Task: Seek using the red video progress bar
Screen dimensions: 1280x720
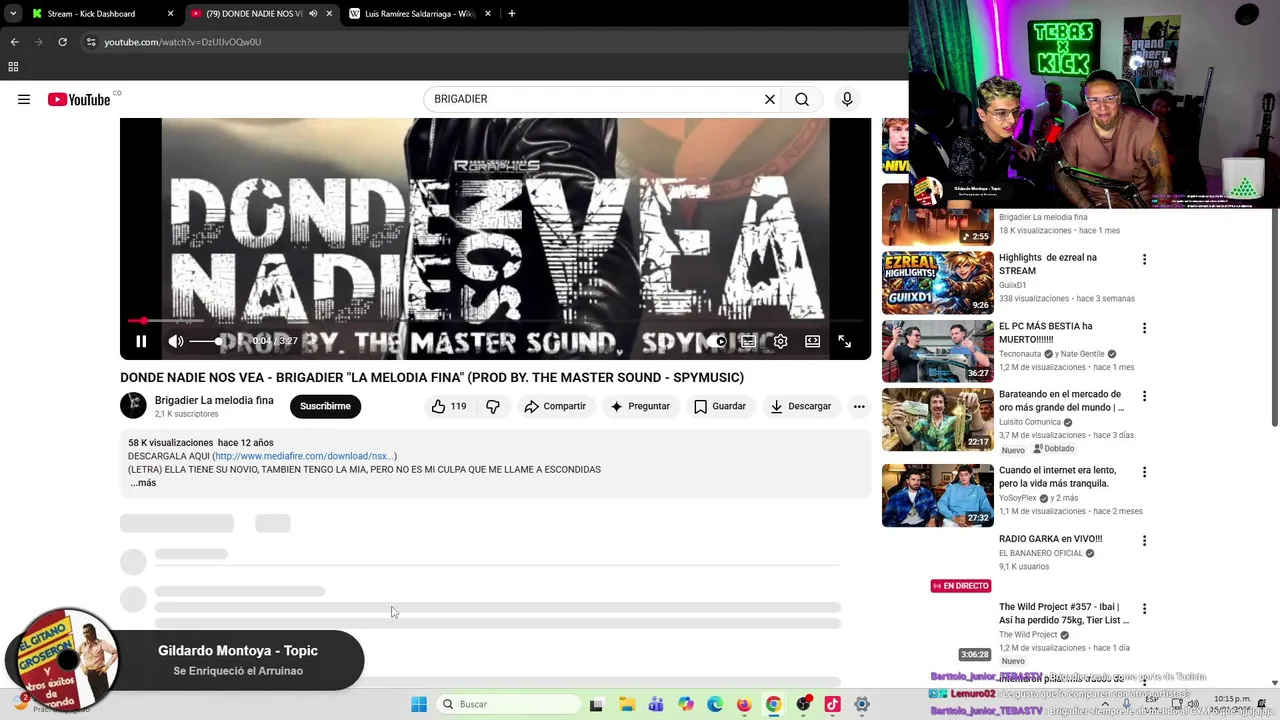Action: tap(495, 321)
